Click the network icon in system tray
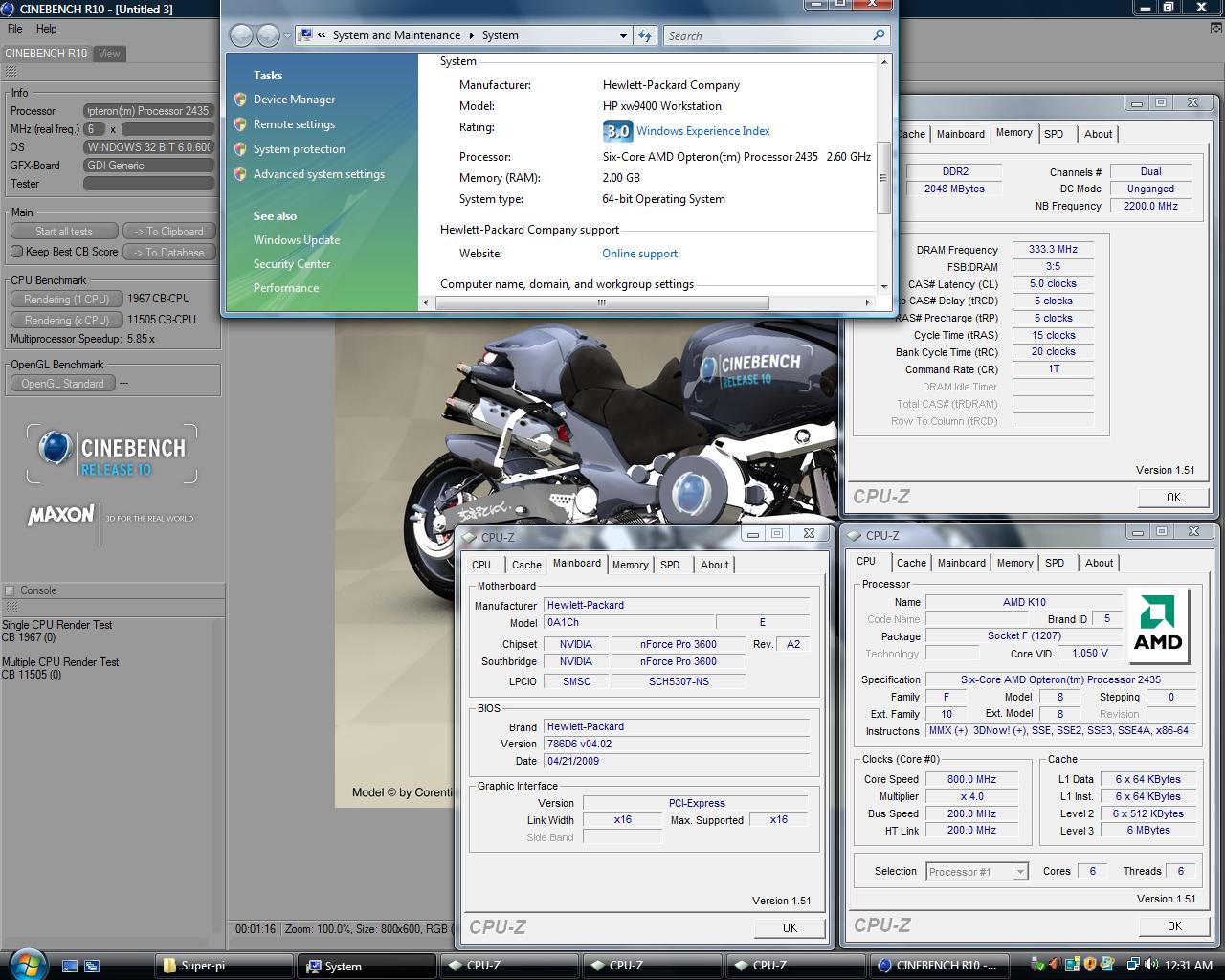1225x980 pixels. coord(1134,965)
